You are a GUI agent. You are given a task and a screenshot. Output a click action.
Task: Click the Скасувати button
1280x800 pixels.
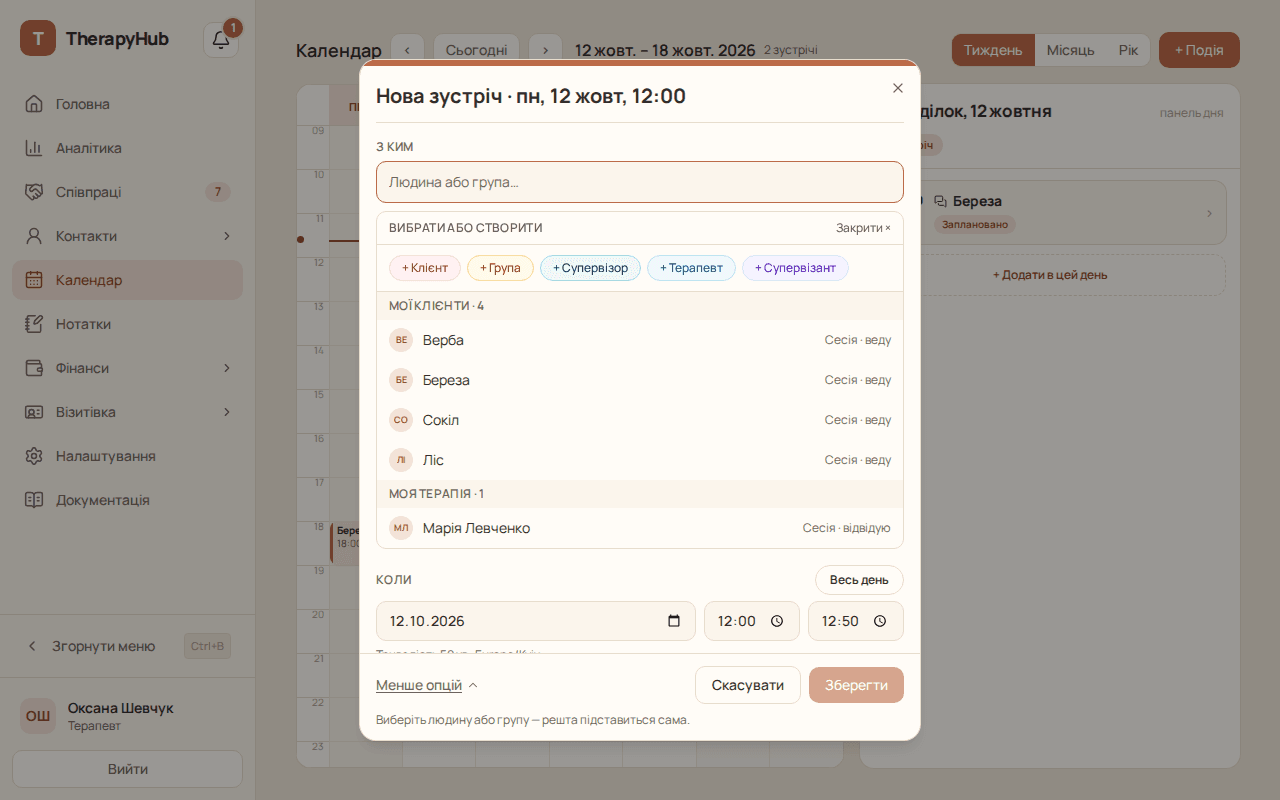click(x=748, y=685)
